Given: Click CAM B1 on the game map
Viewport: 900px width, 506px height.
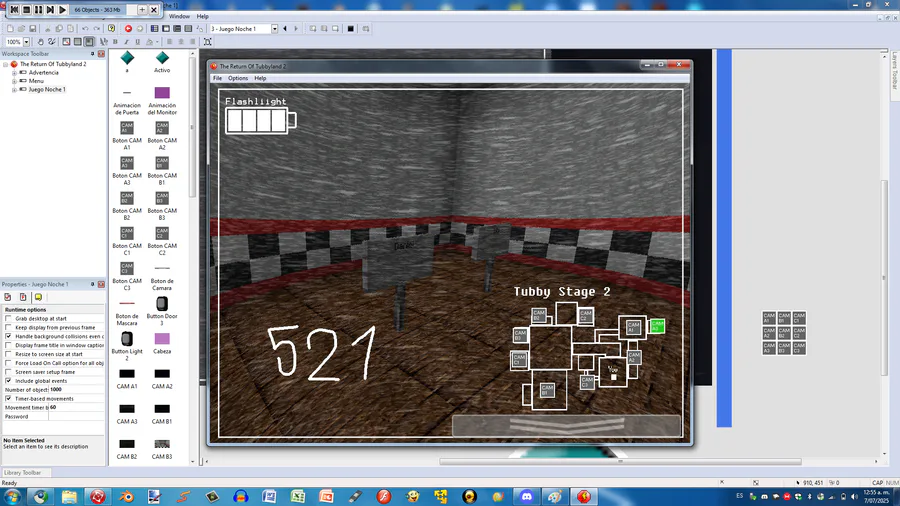Looking at the screenshot, I should [x=547, y=390].
